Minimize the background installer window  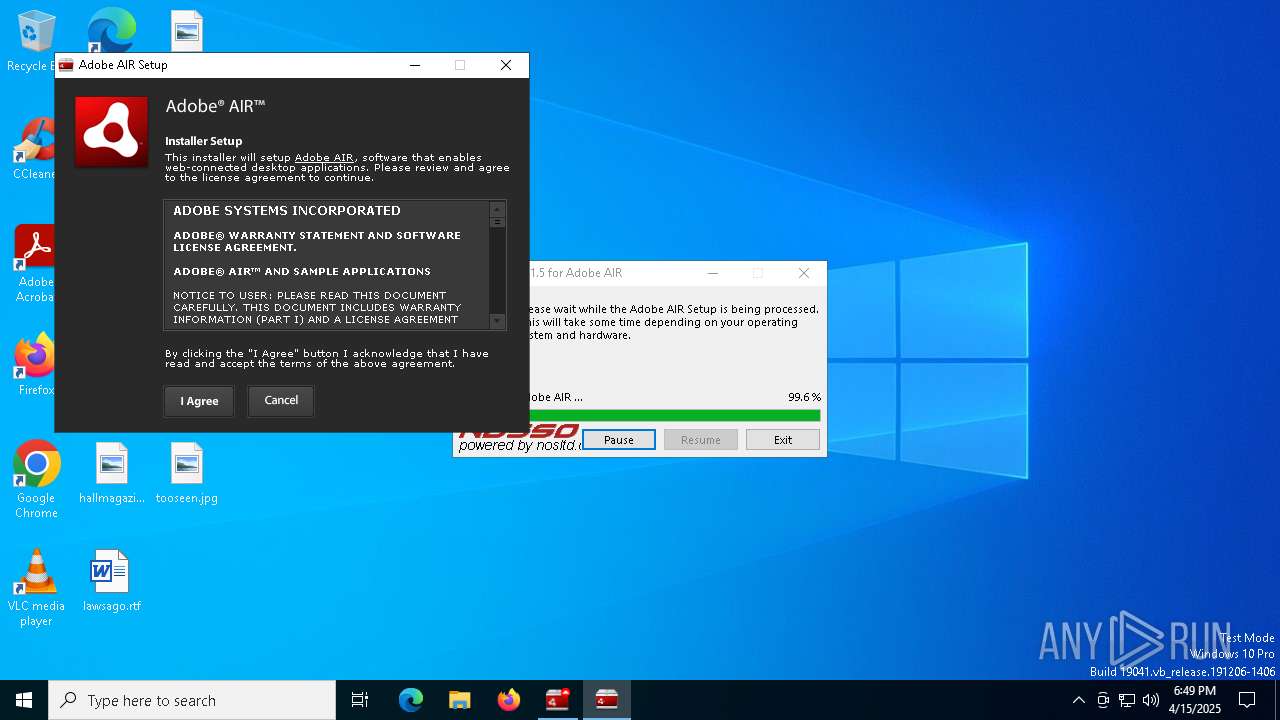(713, 273)
